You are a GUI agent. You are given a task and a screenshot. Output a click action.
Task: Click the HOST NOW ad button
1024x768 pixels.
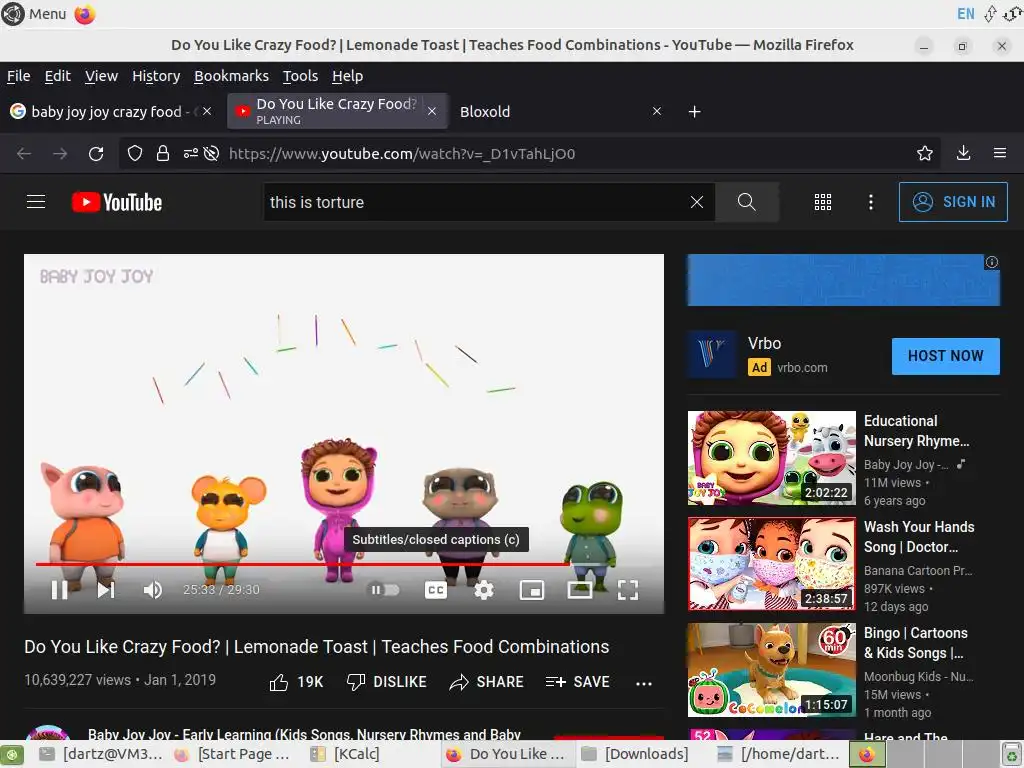click(946, 356)
